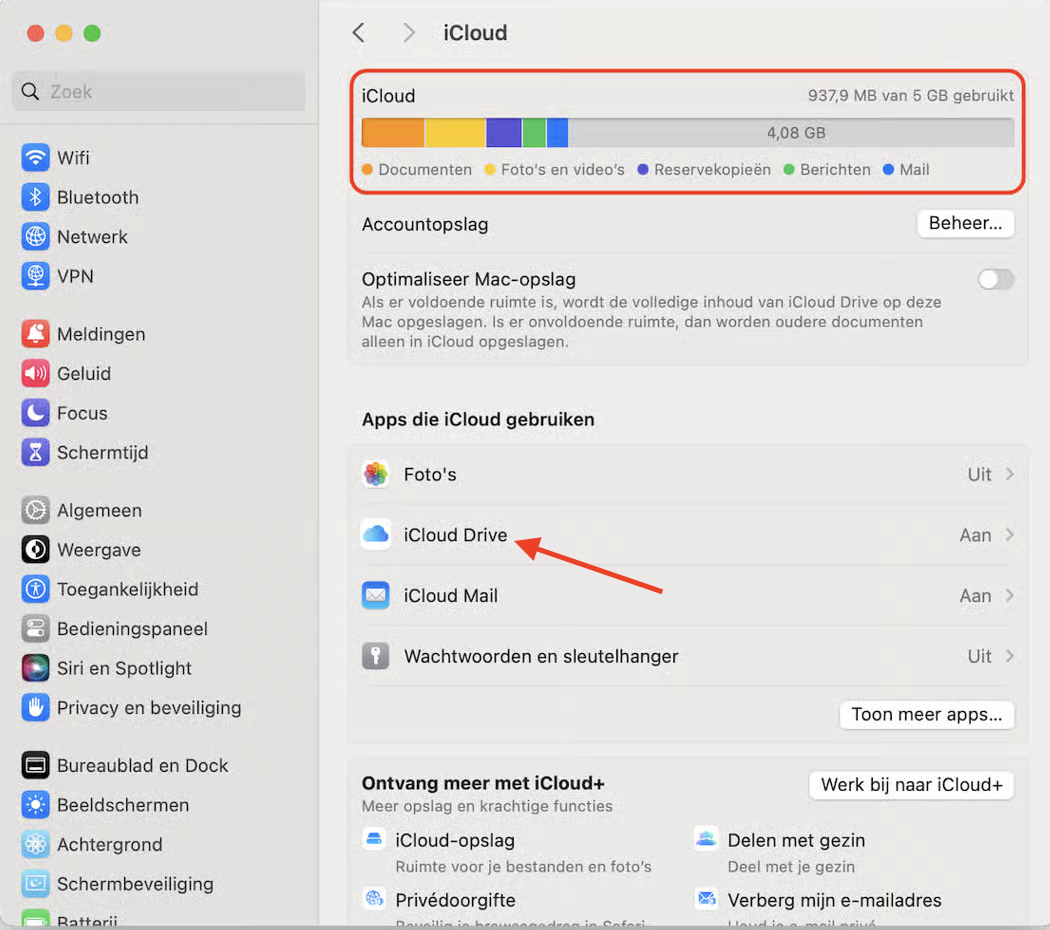Open the Algemeen settings section

click(33, 510)
